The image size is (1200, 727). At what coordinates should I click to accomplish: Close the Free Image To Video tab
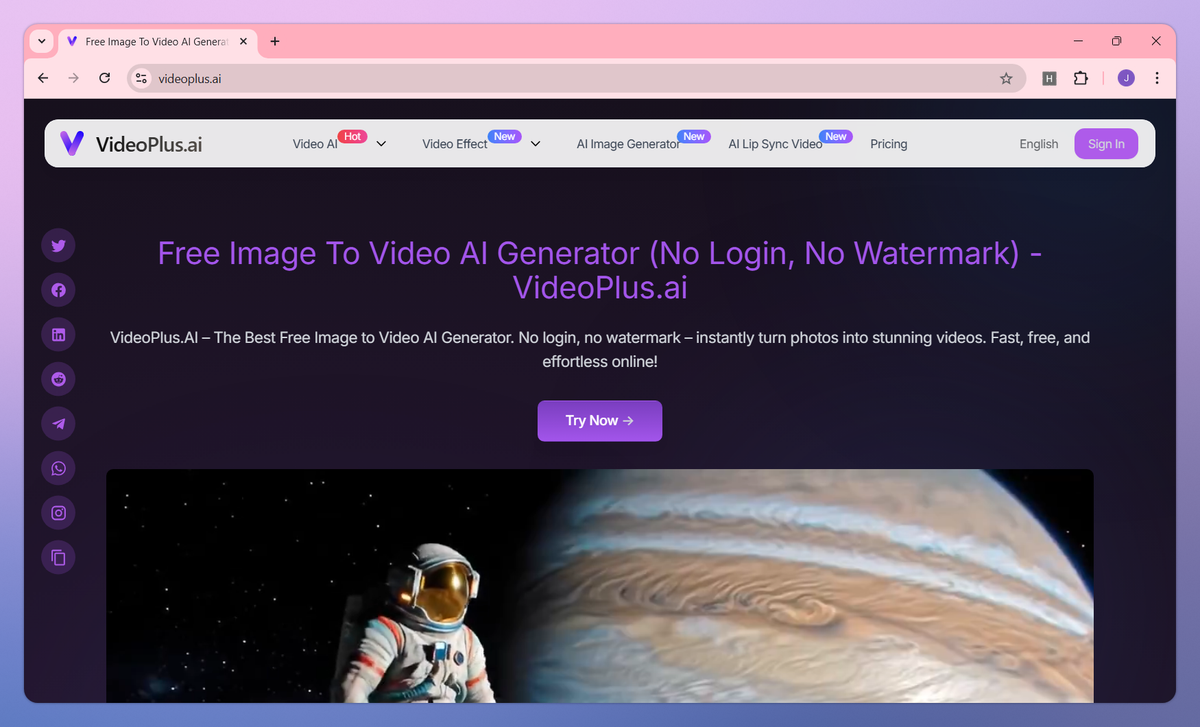[244, 41]
